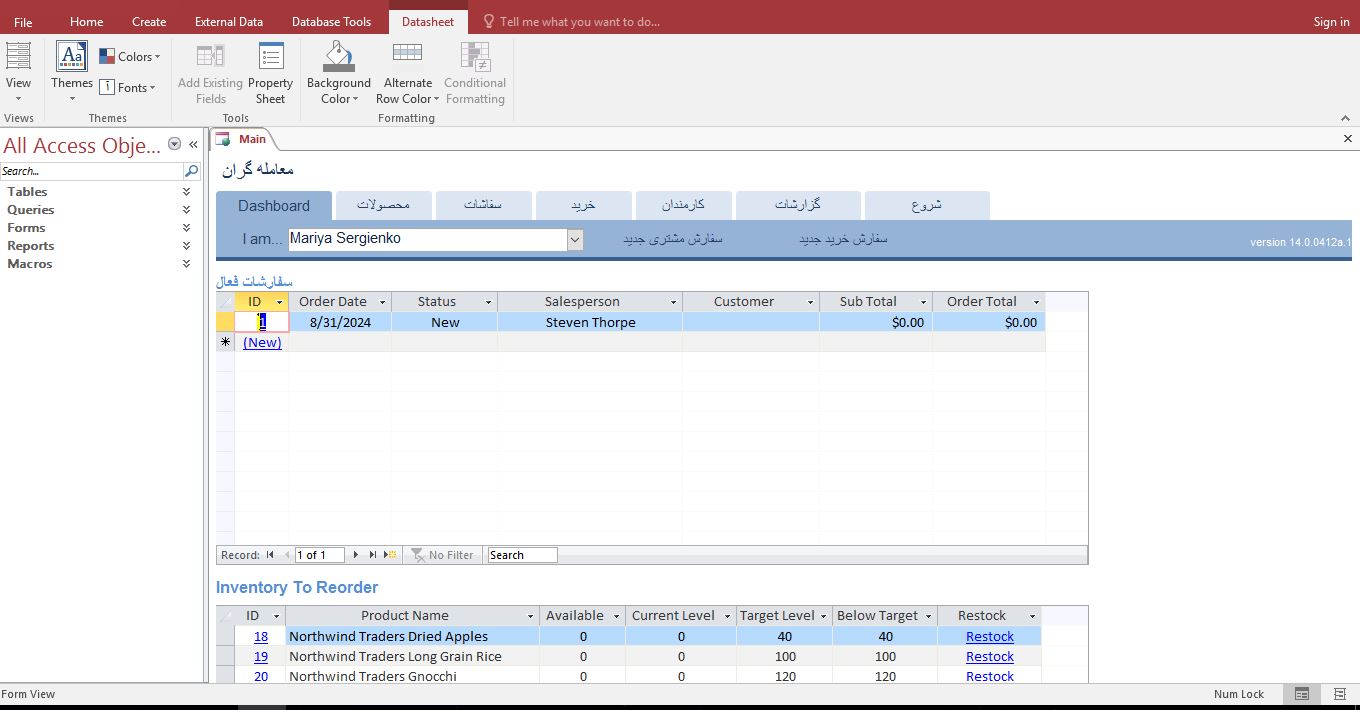Open the Salesperson column filter arrow
This screenshot has height=710, width=1360.
[x=673, y=302]
